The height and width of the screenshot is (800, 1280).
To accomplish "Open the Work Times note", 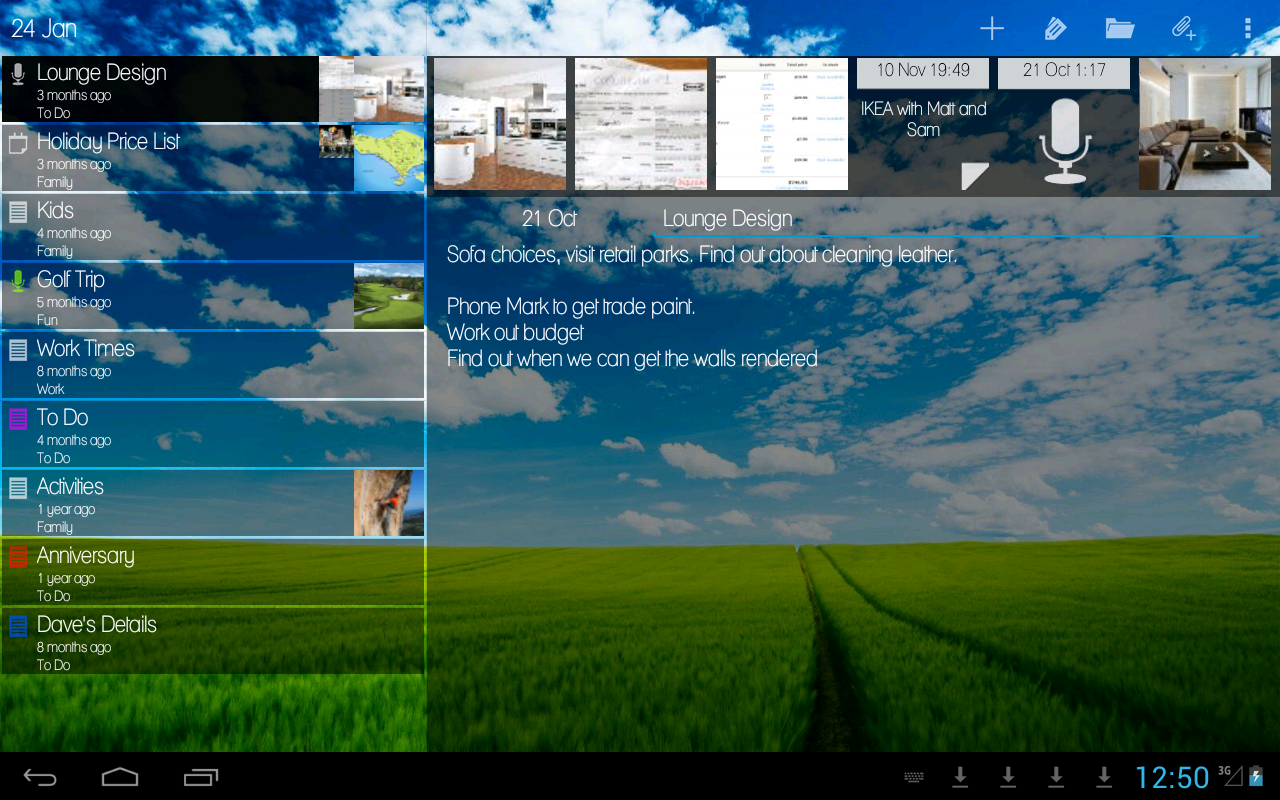I will [160, 365].
